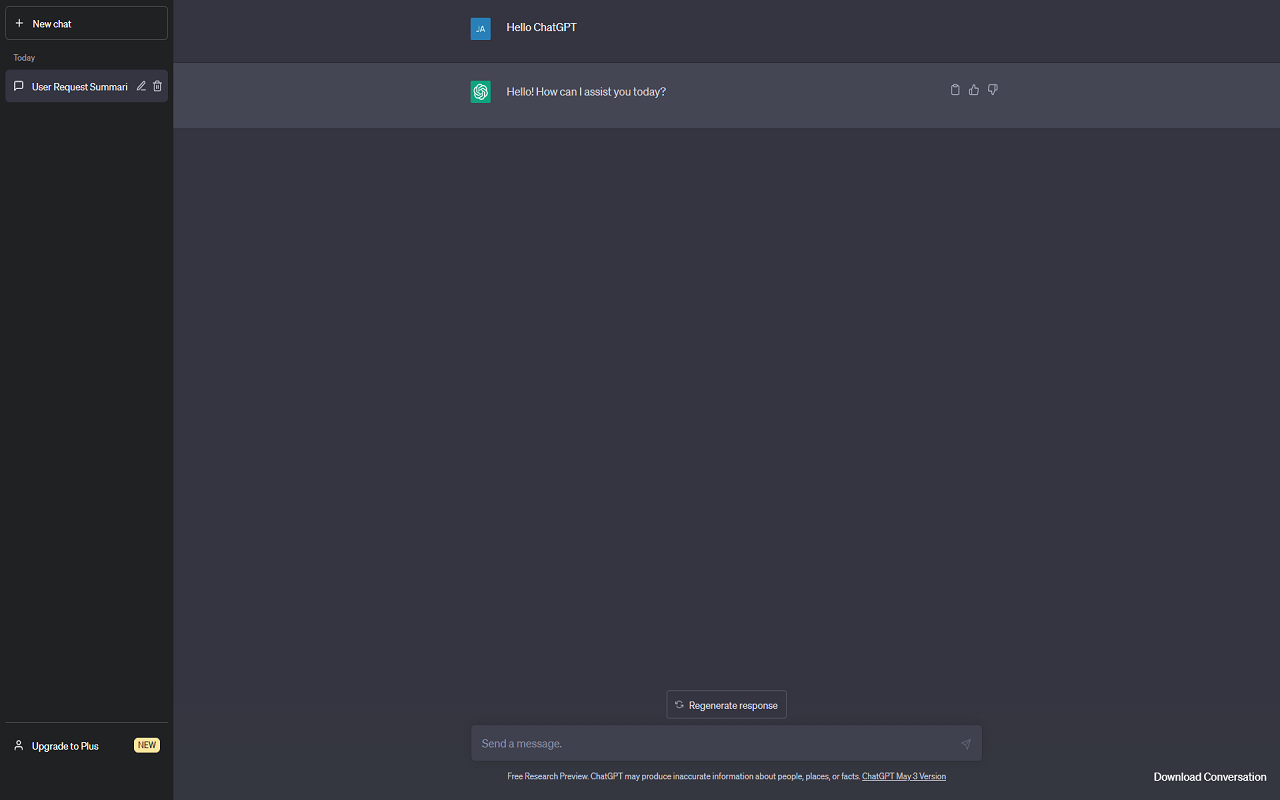
Task: Delete chat using trash icon
Action: pyautogui.click(x=157, y=86)
